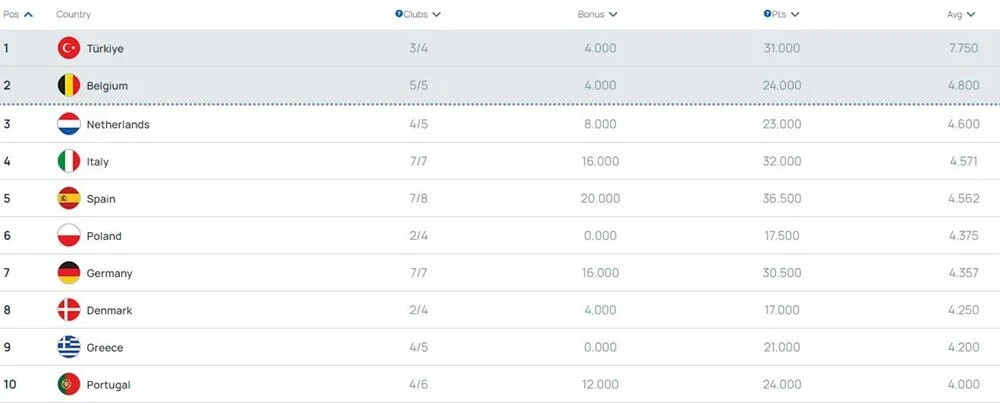Select the Country column header
The width and height of the screenshot is (1000, 403).
coord(73,15)
